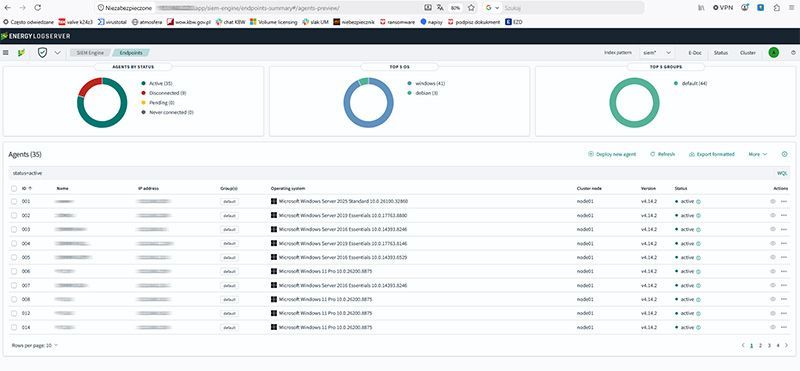Screen dimensions: 800x371
Task: Go to page 4 of agents
Action: click(778, 345)
